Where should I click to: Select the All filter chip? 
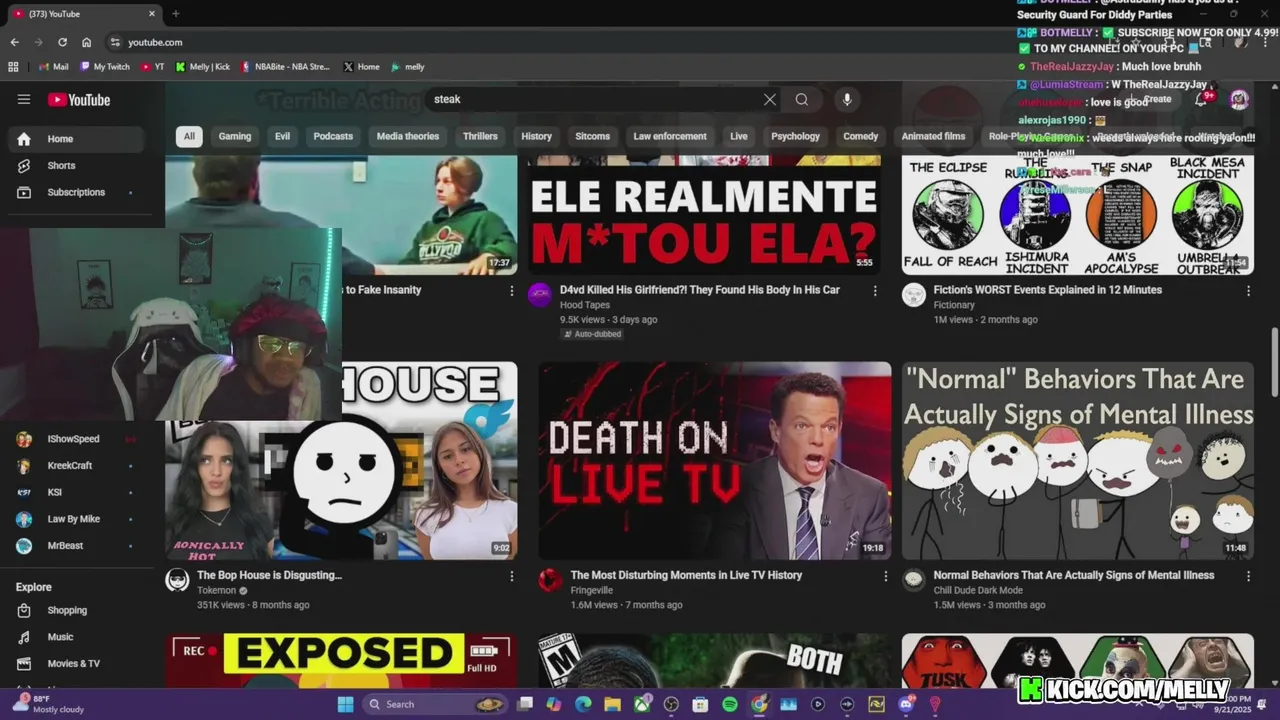(189, 136)
